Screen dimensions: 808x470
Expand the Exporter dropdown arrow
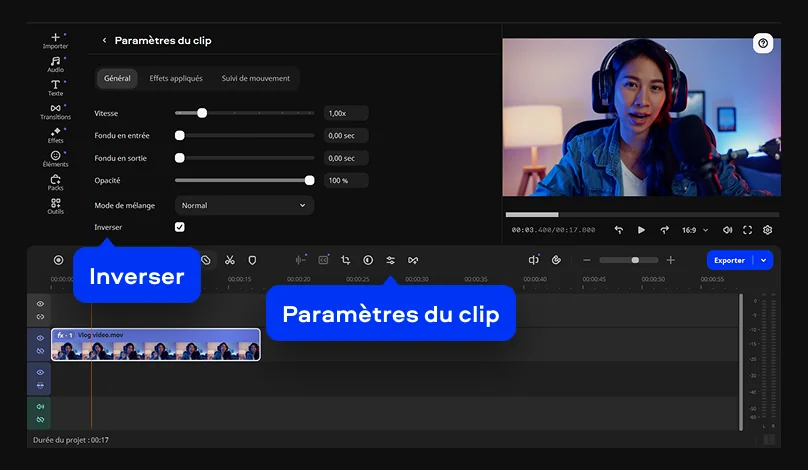point(765,260)
